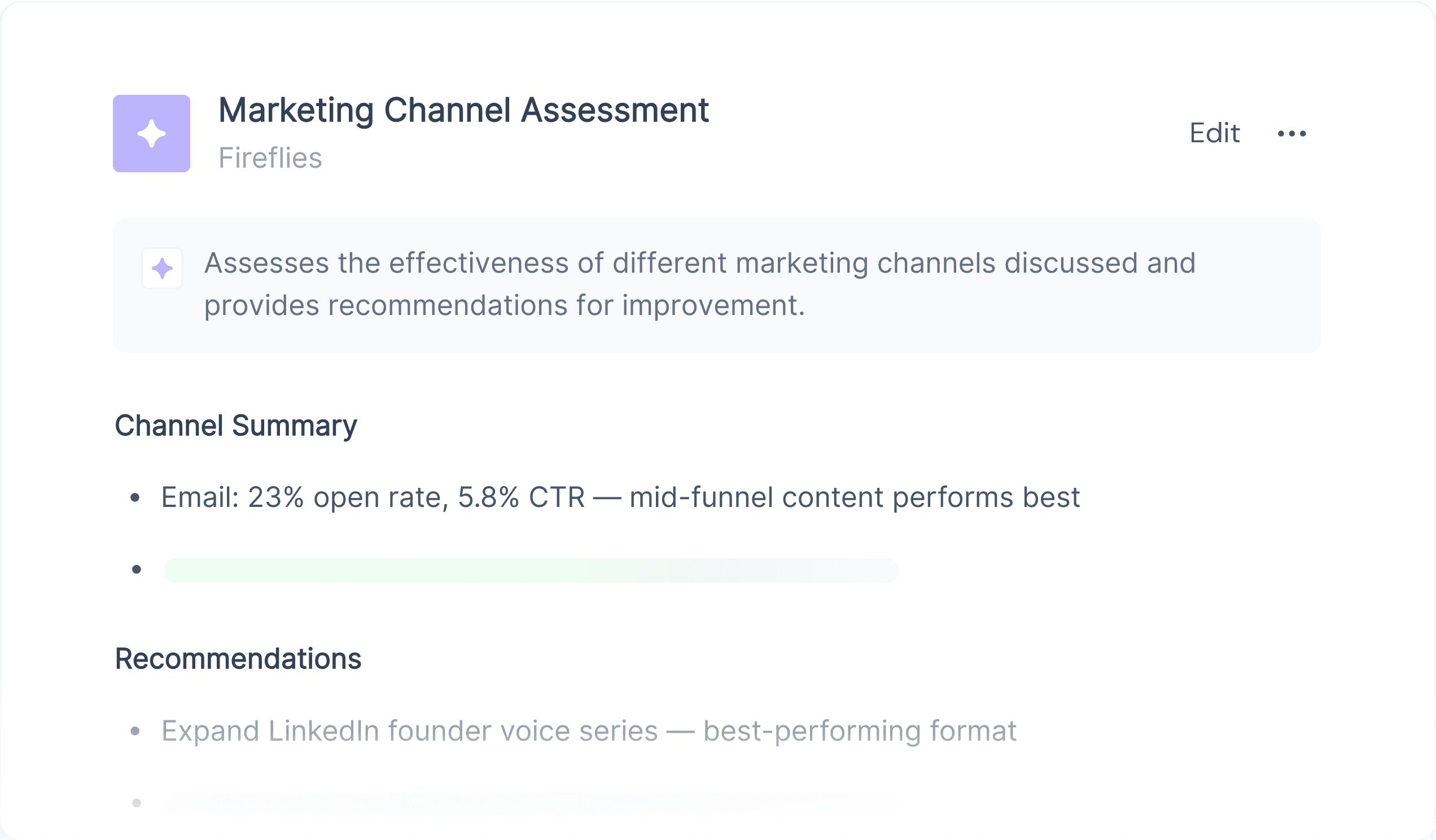The image size is (1436, 840).
Task: Click the faded placeholder bar at bottom
Action: click(x=531, y=804)
